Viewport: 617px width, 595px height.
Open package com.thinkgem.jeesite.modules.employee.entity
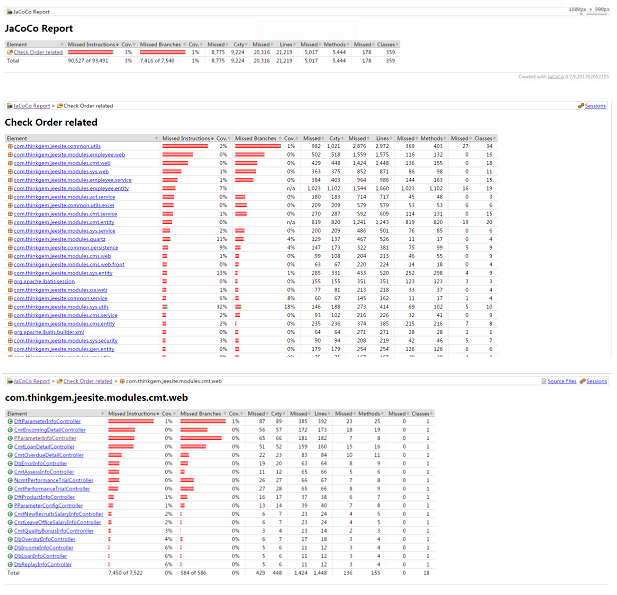(71, 188)
